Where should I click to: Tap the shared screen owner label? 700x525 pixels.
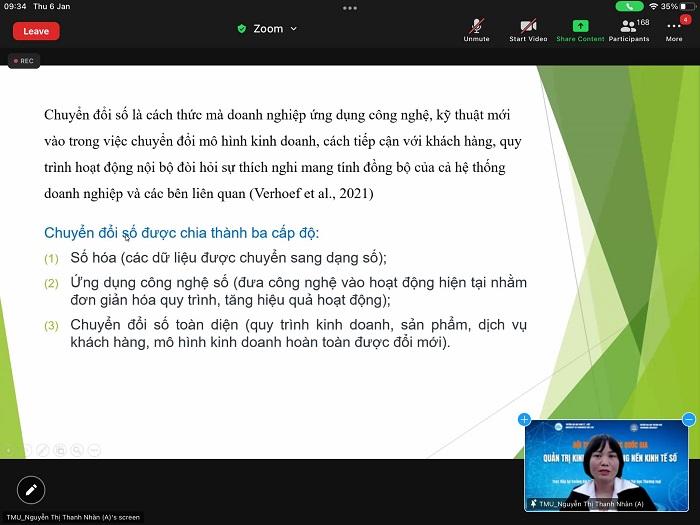click(x=70, y=517)
